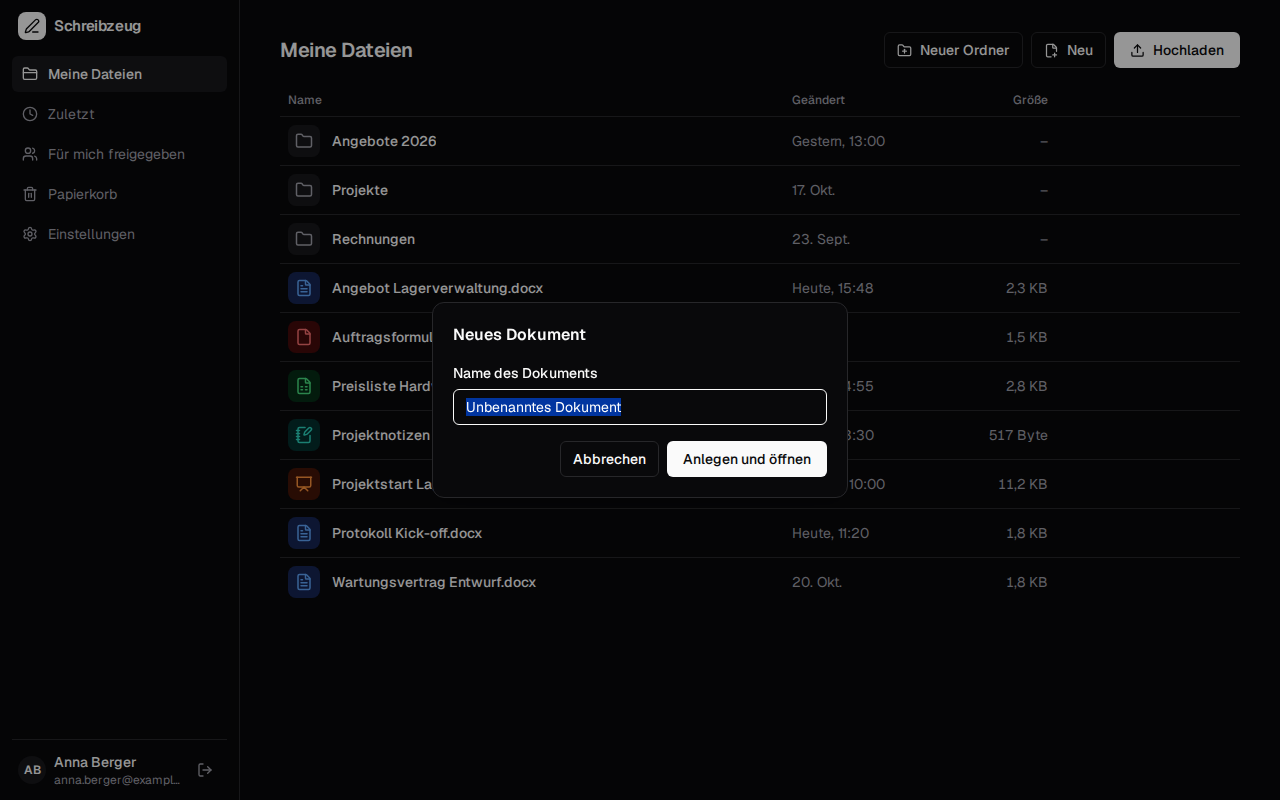The image size is (1280, 800).
Task: Click the orange Projektstart presentation icon
Action: 304,484
